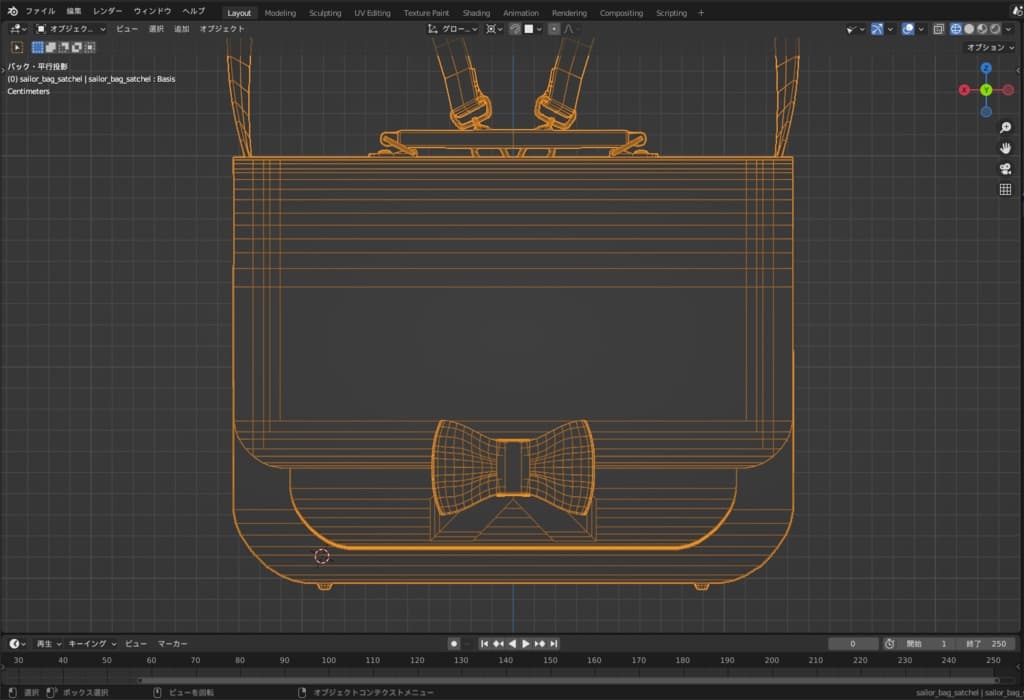Jump to the timeline end frame
This screenshot has width=1024, height=700.
[553, 644]
